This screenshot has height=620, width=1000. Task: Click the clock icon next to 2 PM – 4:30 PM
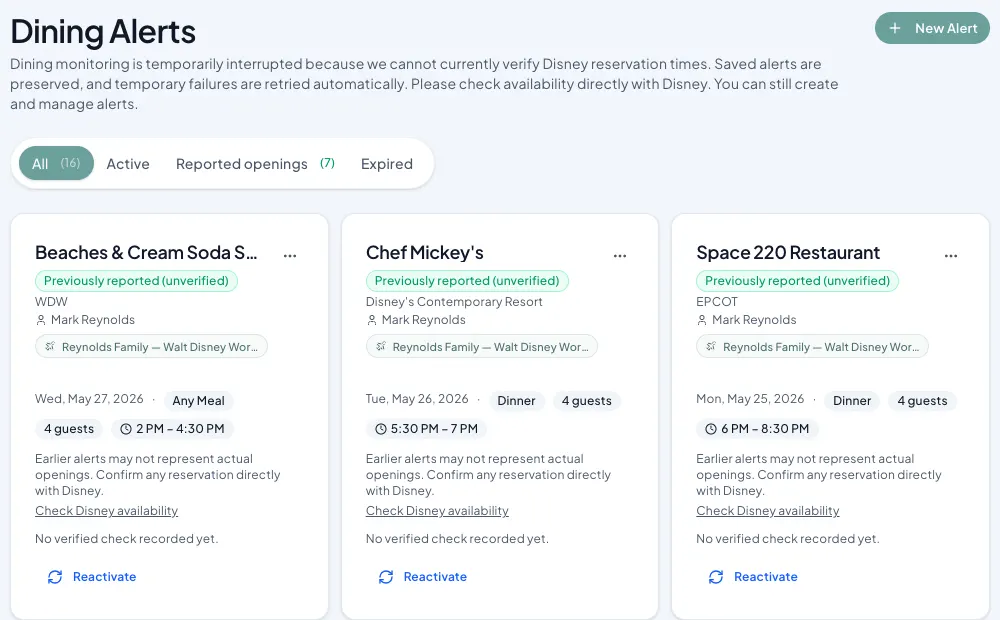[x=126, y=429]
